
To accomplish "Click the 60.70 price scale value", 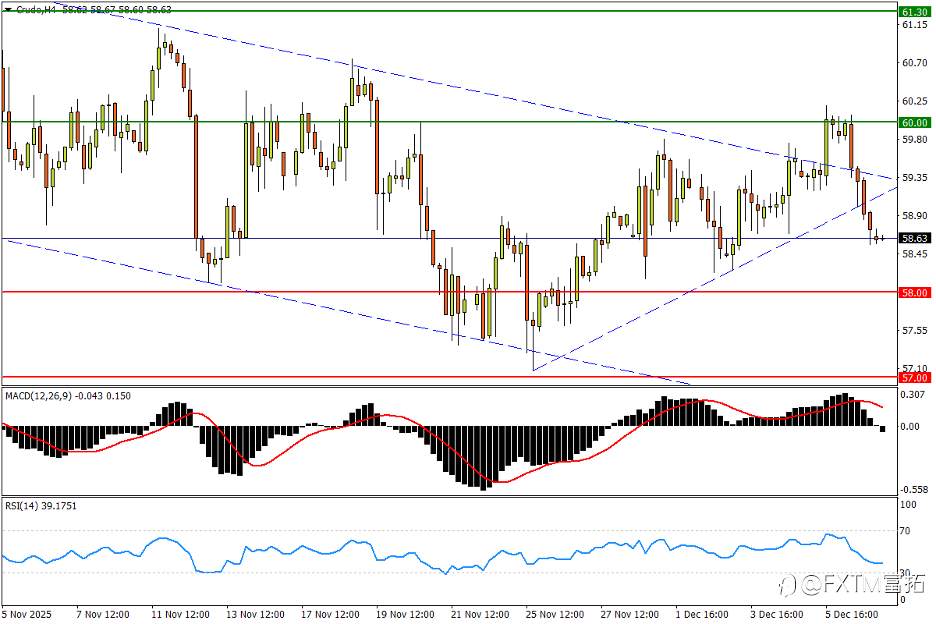I will (x=915, y=63).
